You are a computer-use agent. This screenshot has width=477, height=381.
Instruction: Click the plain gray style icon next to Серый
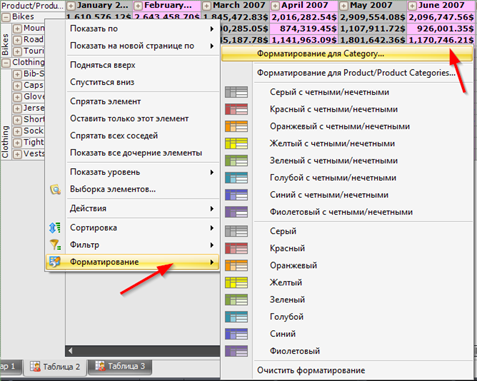click(x=236, y=231)
